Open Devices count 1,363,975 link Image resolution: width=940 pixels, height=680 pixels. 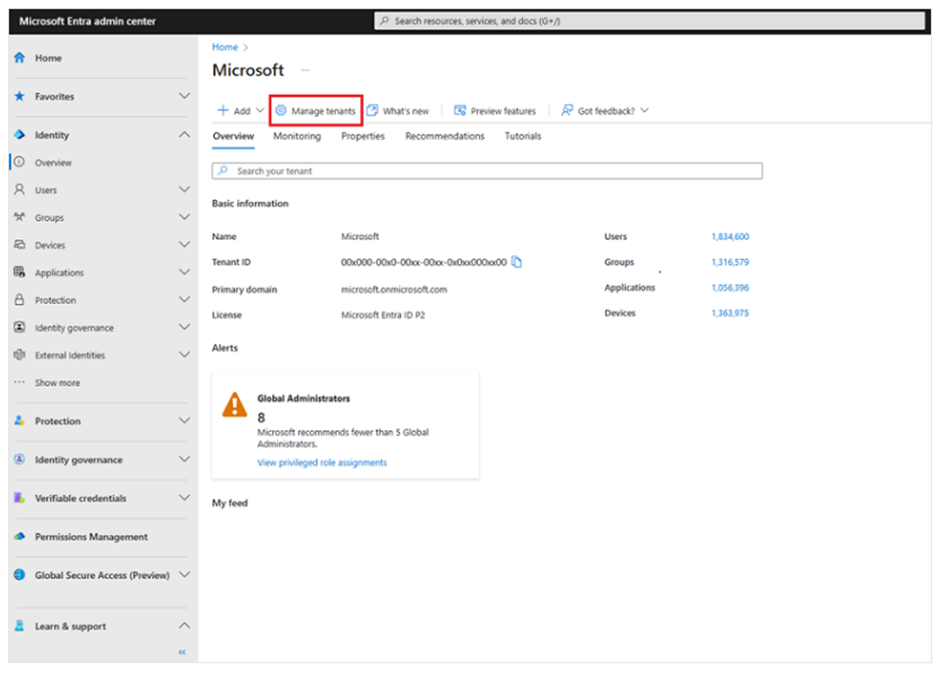click(x=730, y=313)
